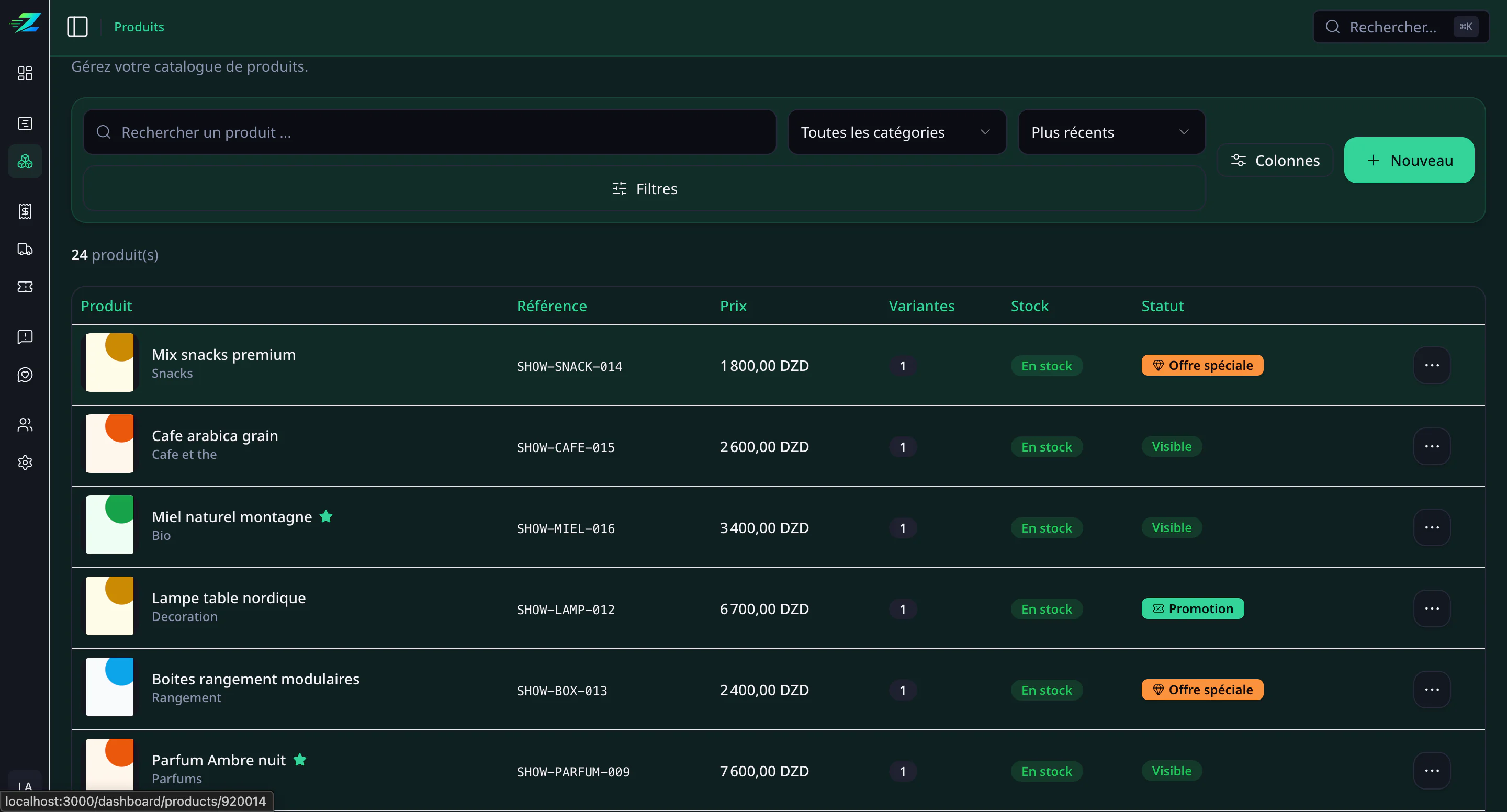Image resolution: width=1507 pixels, height=812 pixels.
Task: Open the delivery truck icon in sidebar
Action: pyautogui.click(x=25, y=249)
